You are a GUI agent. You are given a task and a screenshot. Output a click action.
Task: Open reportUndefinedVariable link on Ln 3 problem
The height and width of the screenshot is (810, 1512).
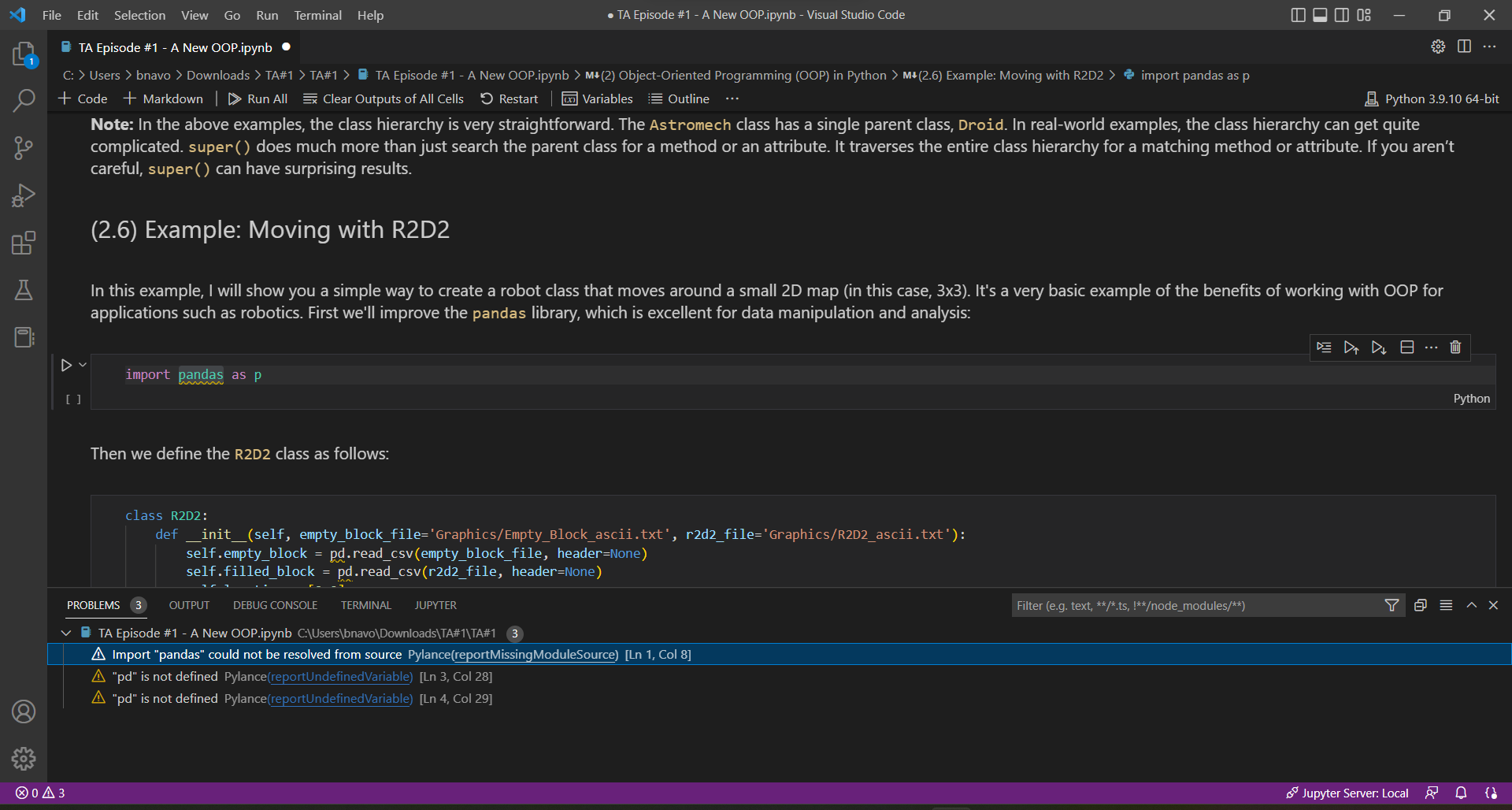340,676
